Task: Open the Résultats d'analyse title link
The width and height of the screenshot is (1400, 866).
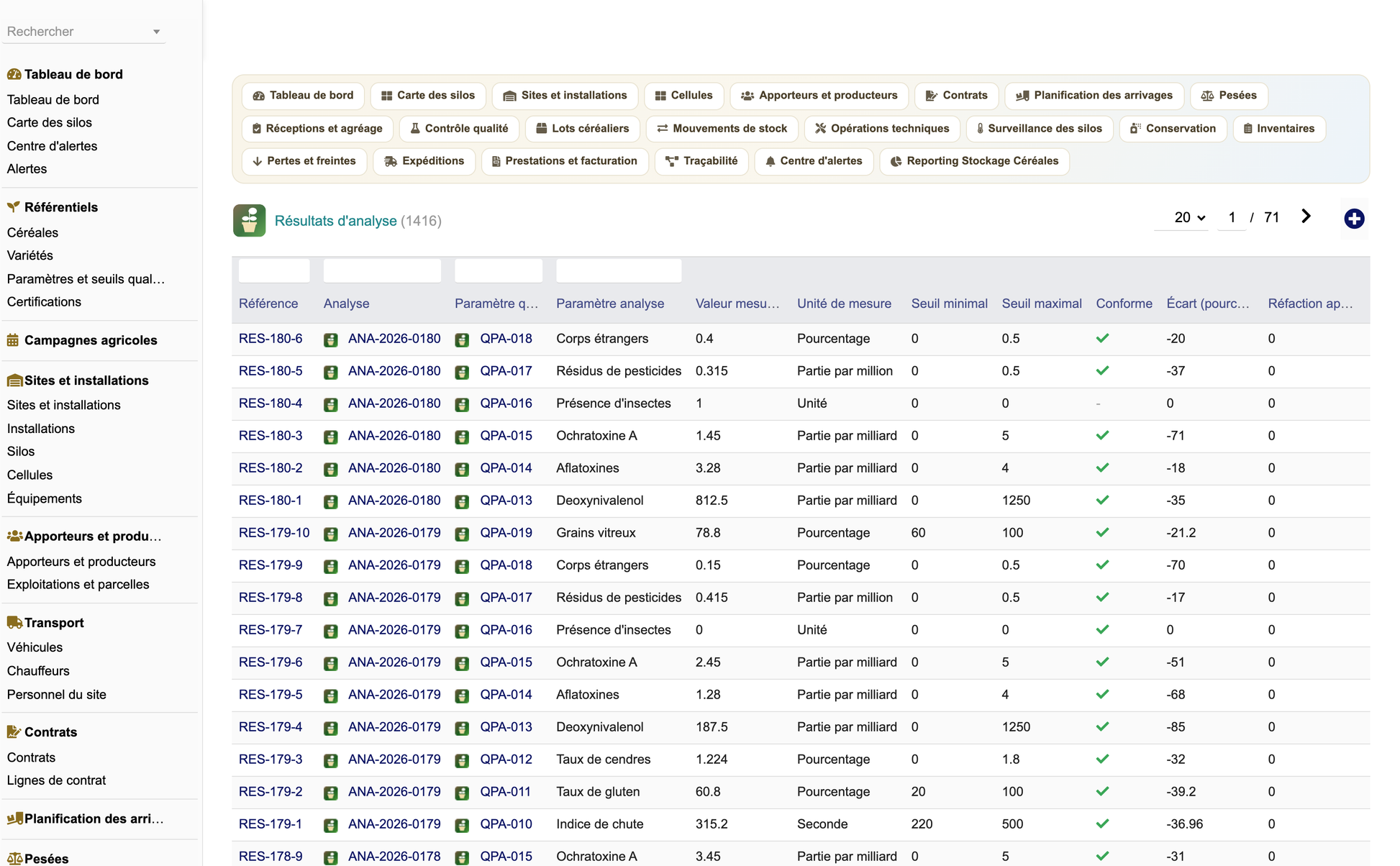Action: tap(336, 221)
